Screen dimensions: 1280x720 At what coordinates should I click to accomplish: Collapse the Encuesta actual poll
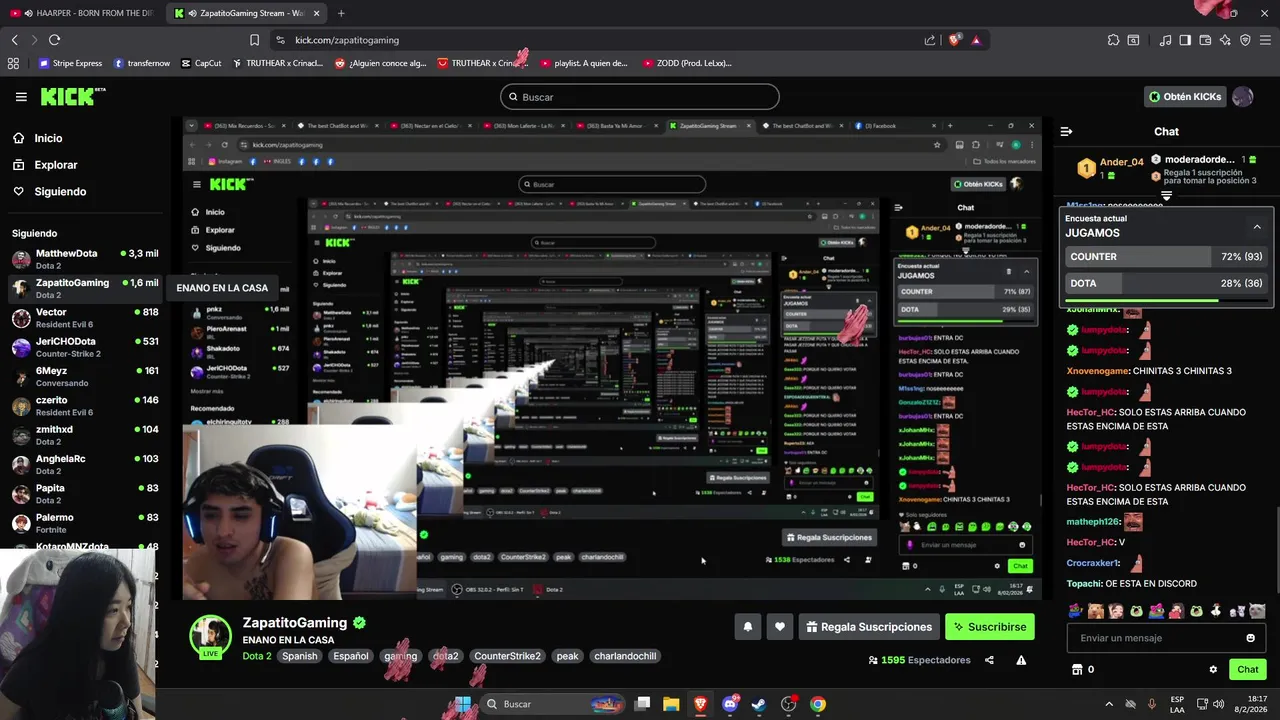1257,227
